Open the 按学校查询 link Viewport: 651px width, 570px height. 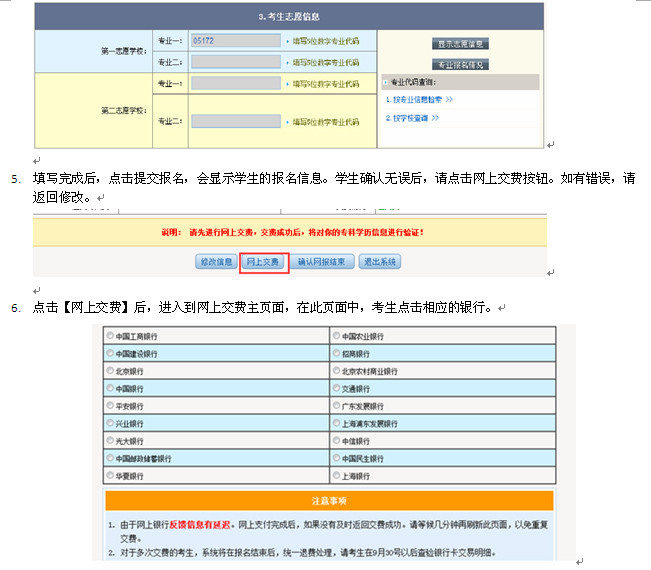point(412,118)
